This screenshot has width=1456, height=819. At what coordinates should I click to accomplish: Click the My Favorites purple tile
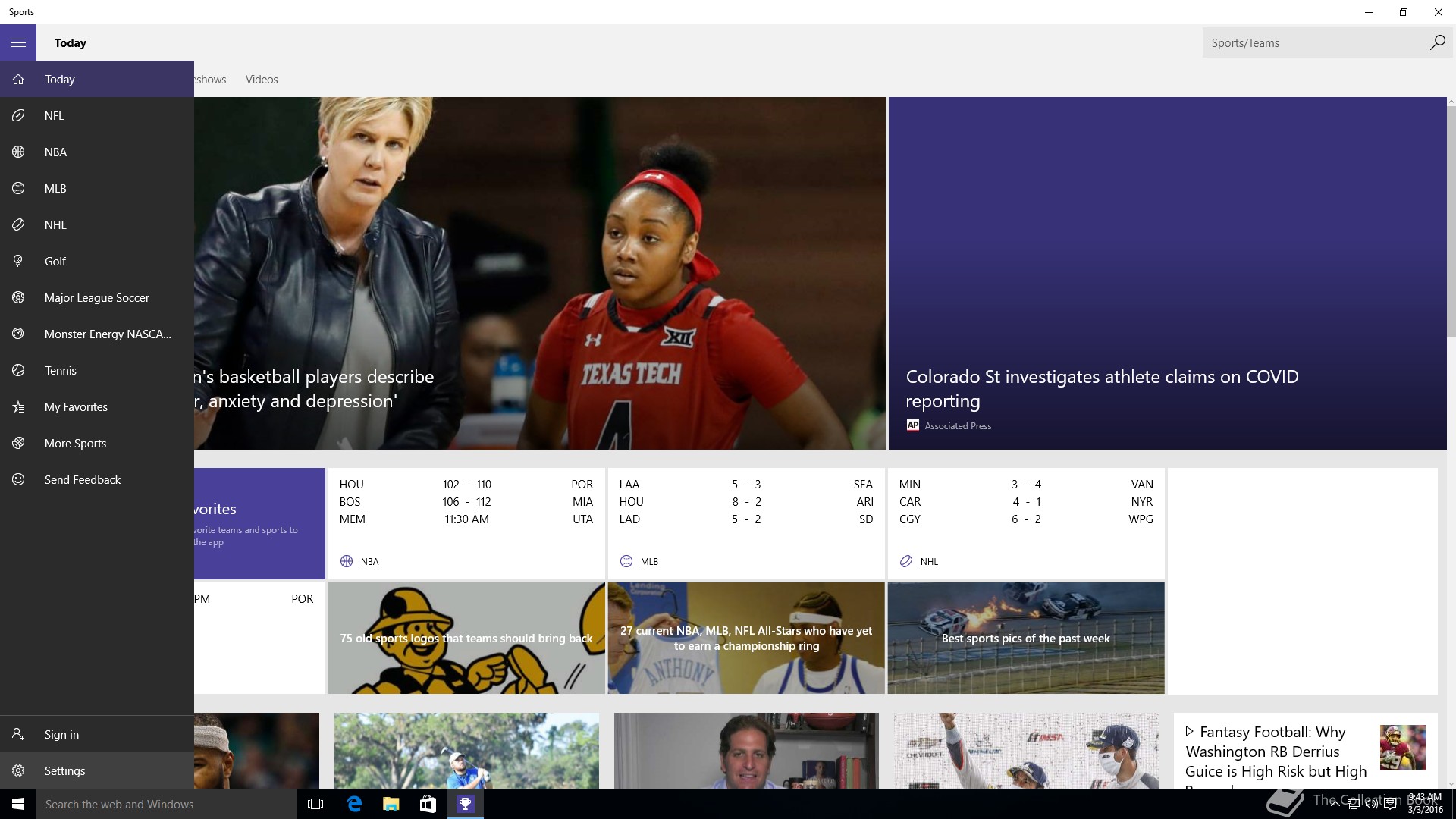point(259,523)
